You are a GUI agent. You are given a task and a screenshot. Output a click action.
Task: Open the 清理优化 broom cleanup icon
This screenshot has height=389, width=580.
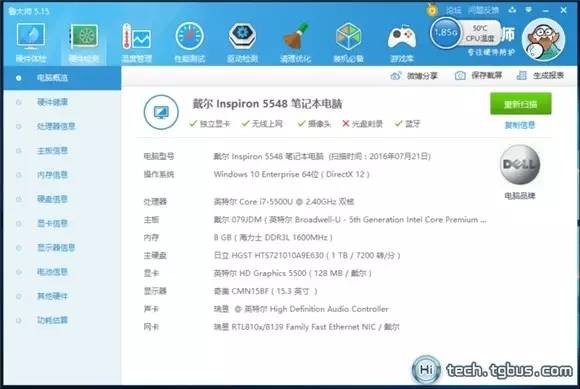296,42
